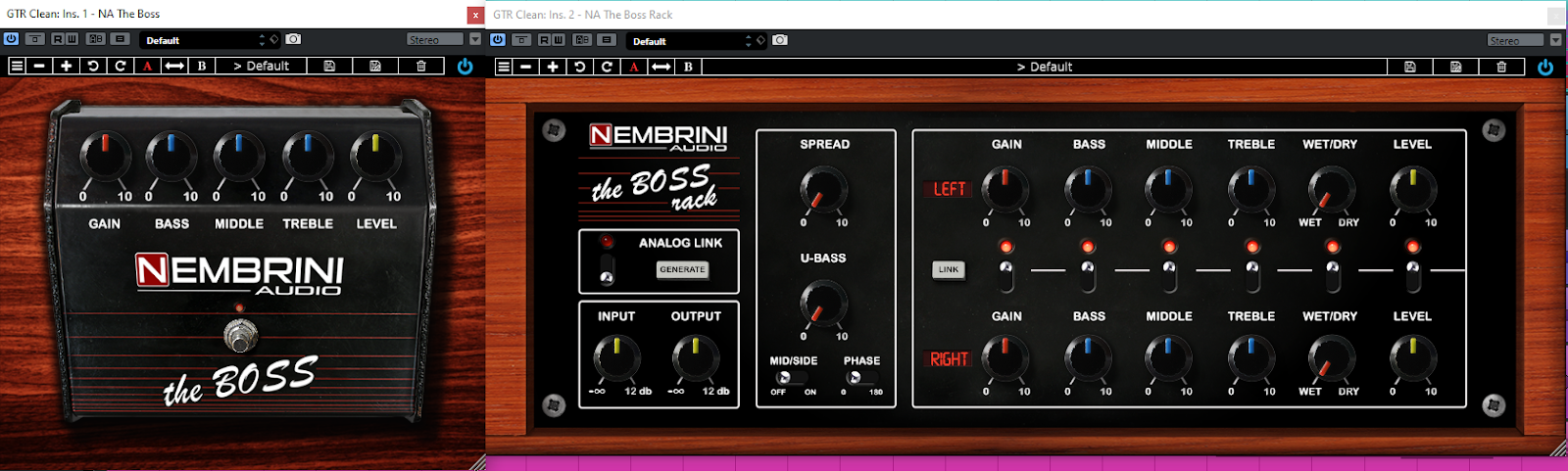Screen dimensions: 1568x471
Task: Open Default preset dropdown in The Boss Rack host bar
Action: (x=697, y=41)
